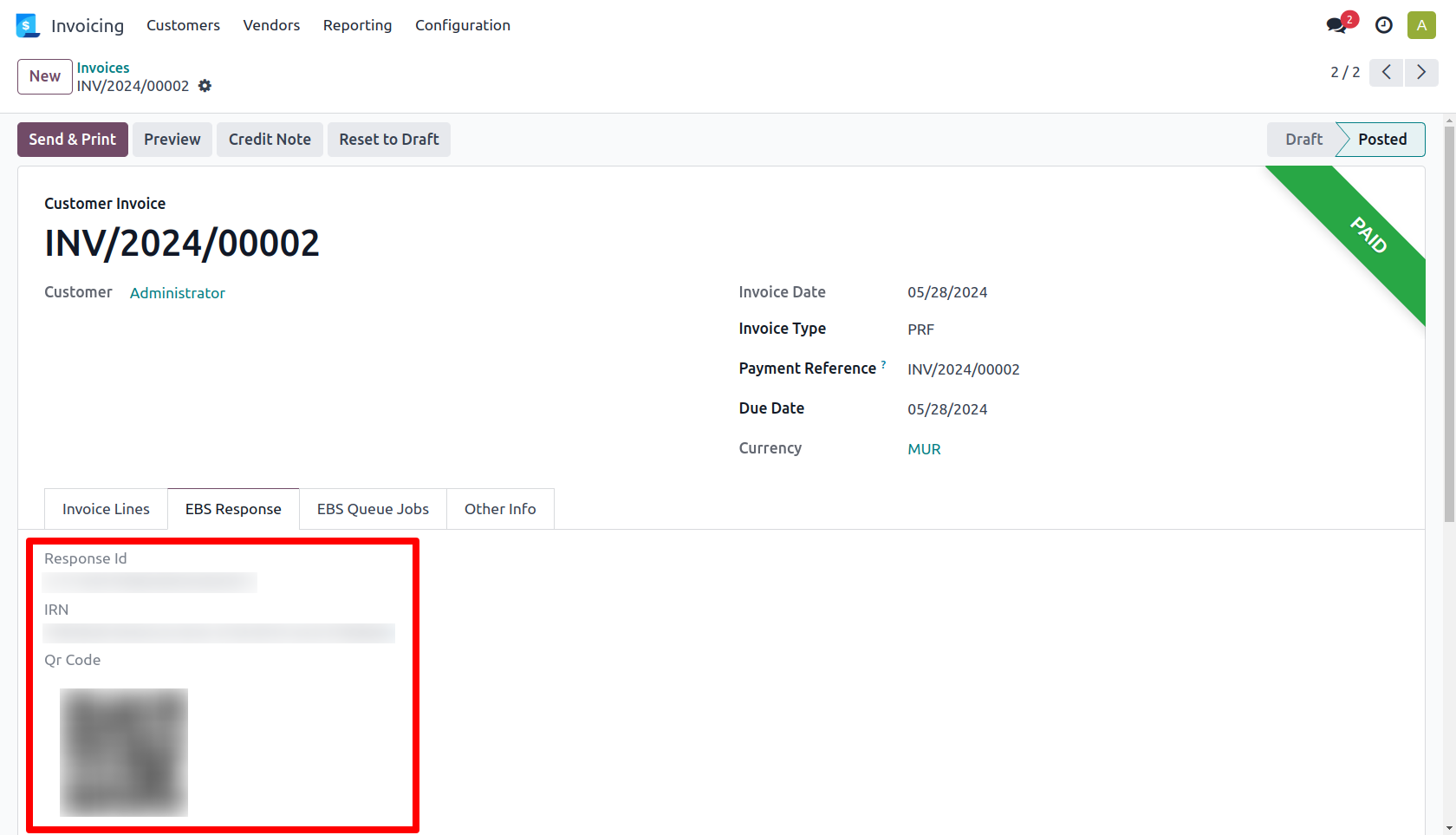This screenshot has height=835, width=1456.
Task: Open the Reporting menu
Action: 357,25
